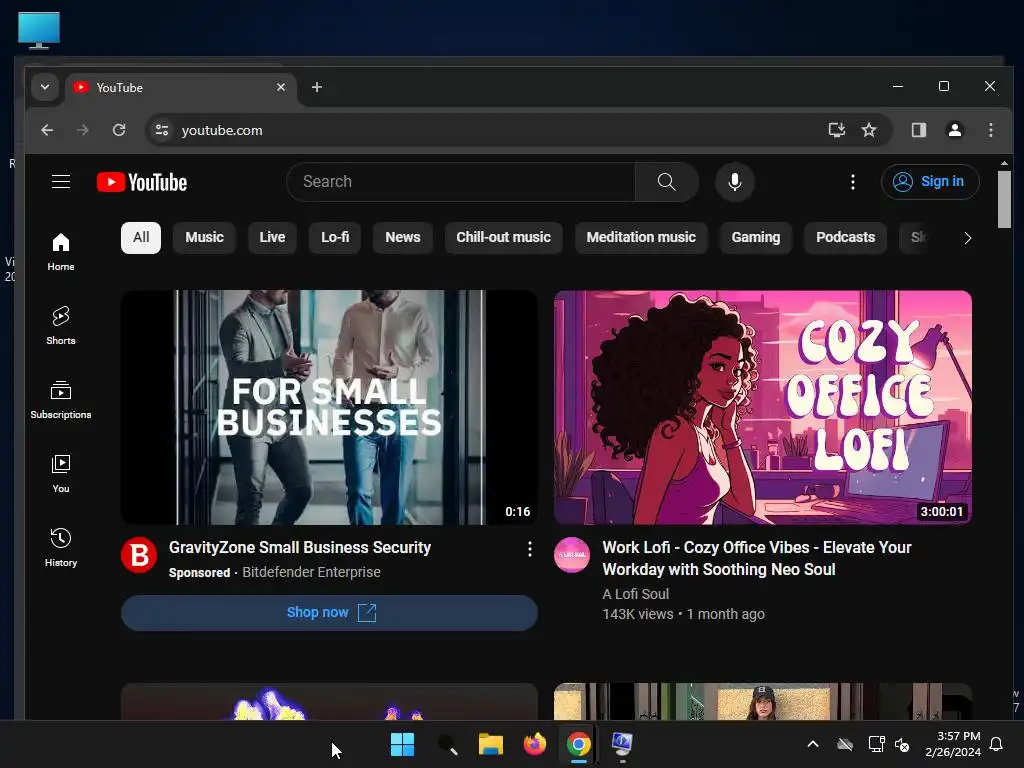Select the Lo-fi filter chip
Image resolution: width=1024 pixels, height=768 pixels.
[335, 237]
